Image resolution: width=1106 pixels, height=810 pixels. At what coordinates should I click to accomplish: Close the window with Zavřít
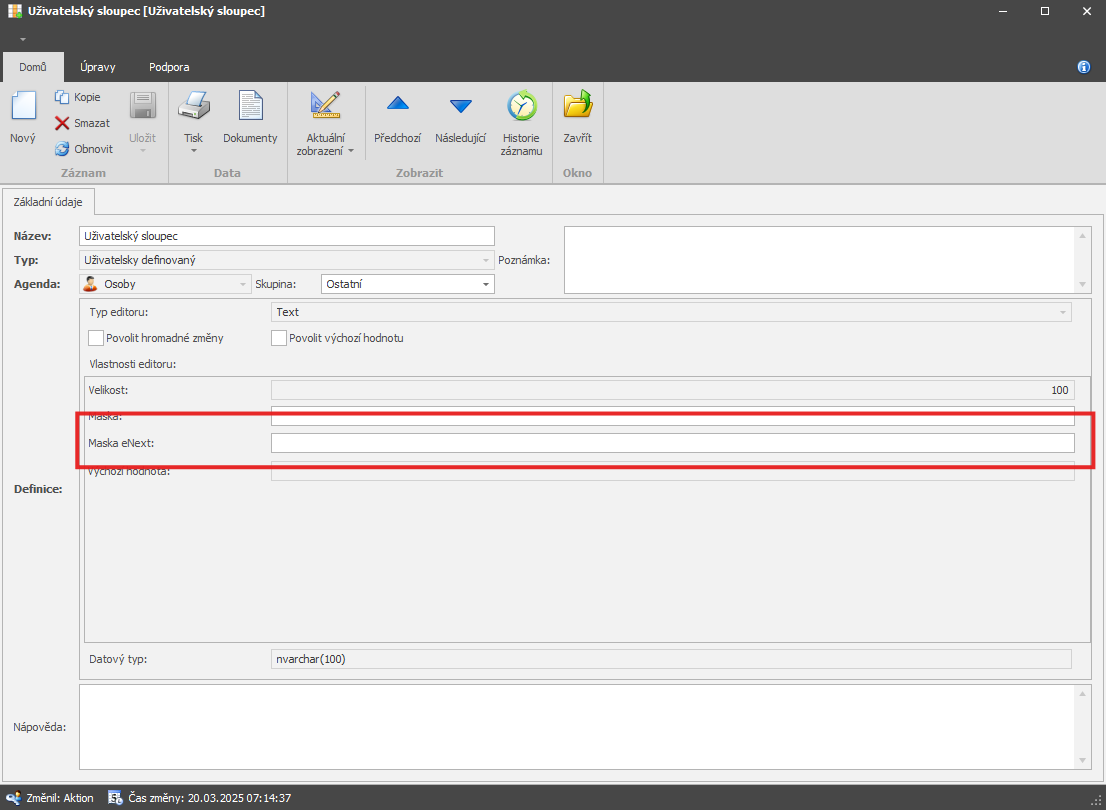(578, 118)
